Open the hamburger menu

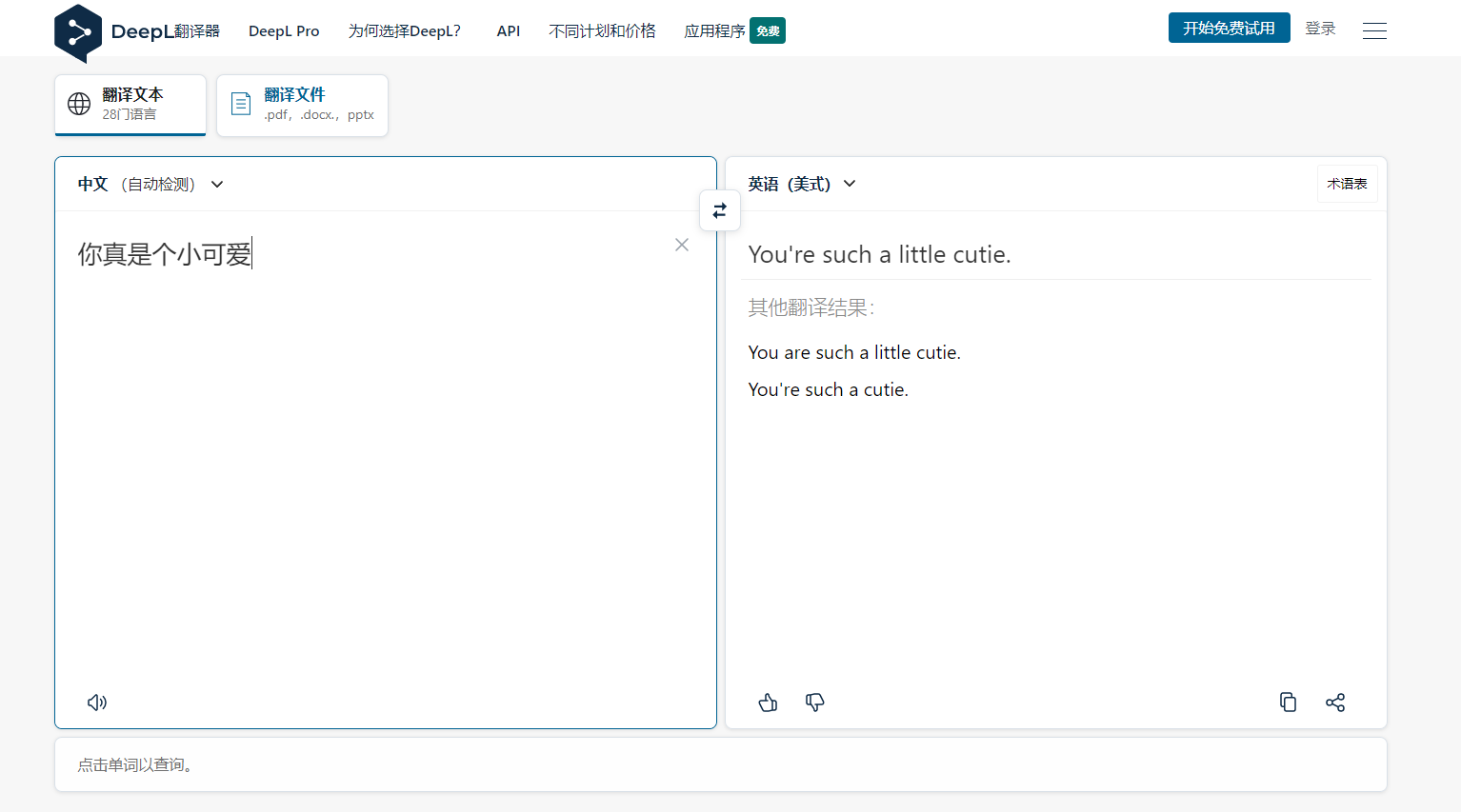click(1374, 30)
